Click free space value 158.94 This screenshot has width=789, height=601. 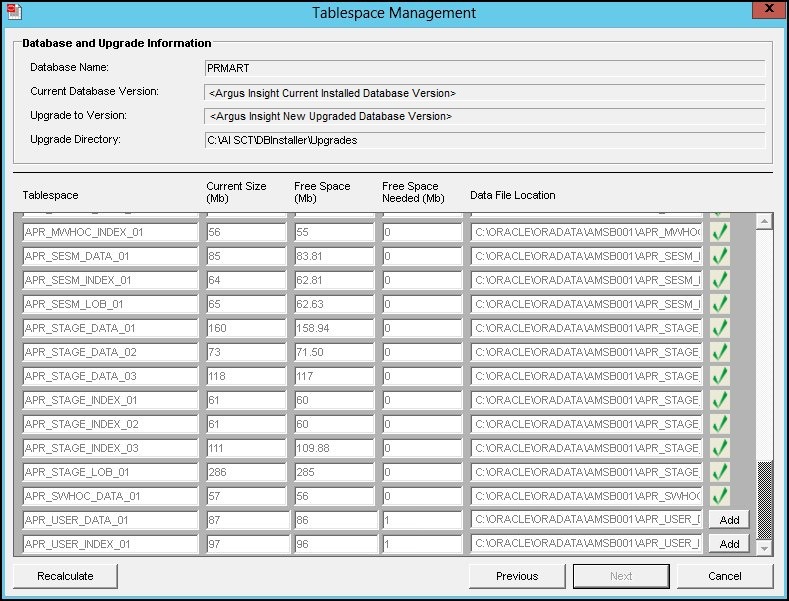coord(335,328)
